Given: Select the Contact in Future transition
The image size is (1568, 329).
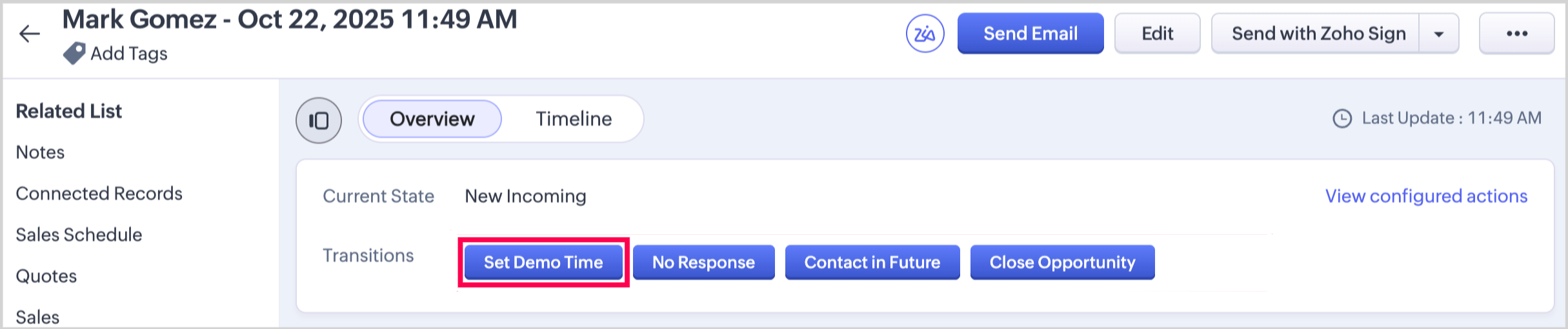Looking at the screenshot, I should pos(872,263).
